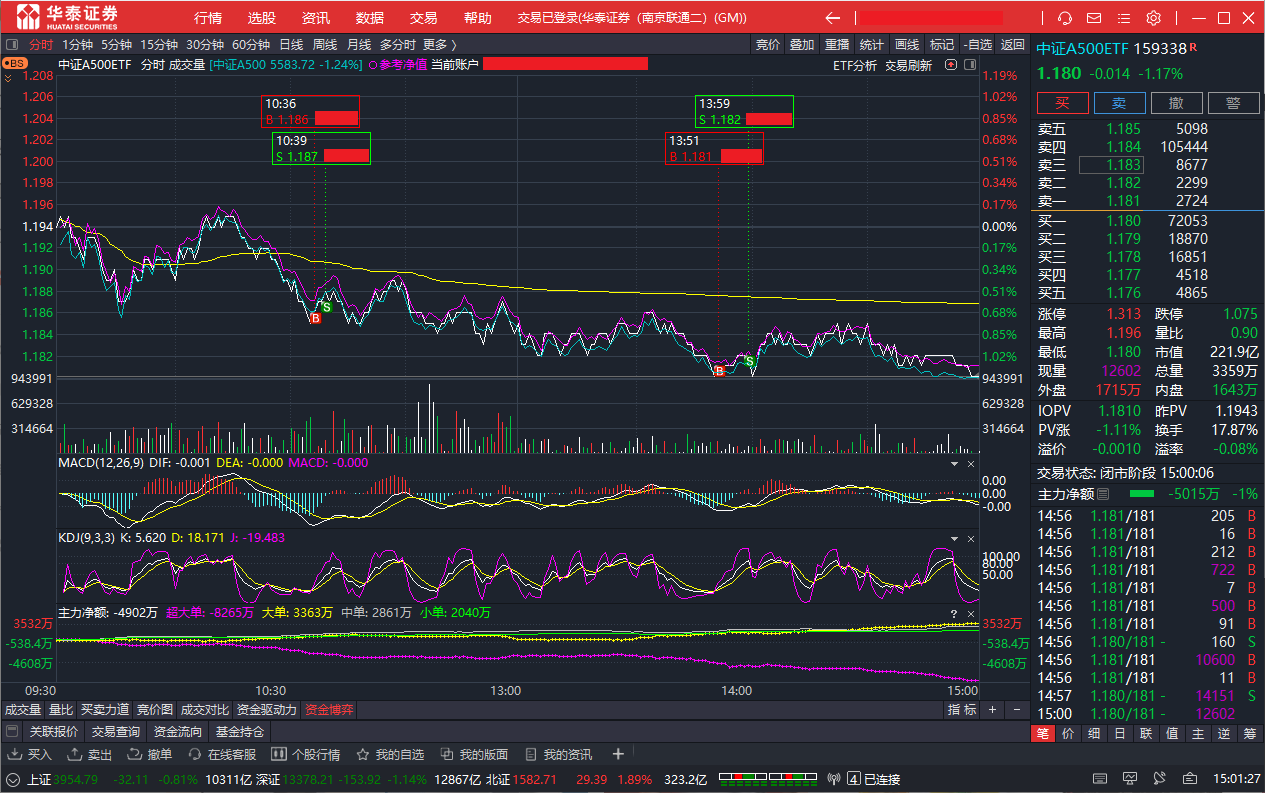Click the market breadth color bar indicator

point(760,779)
